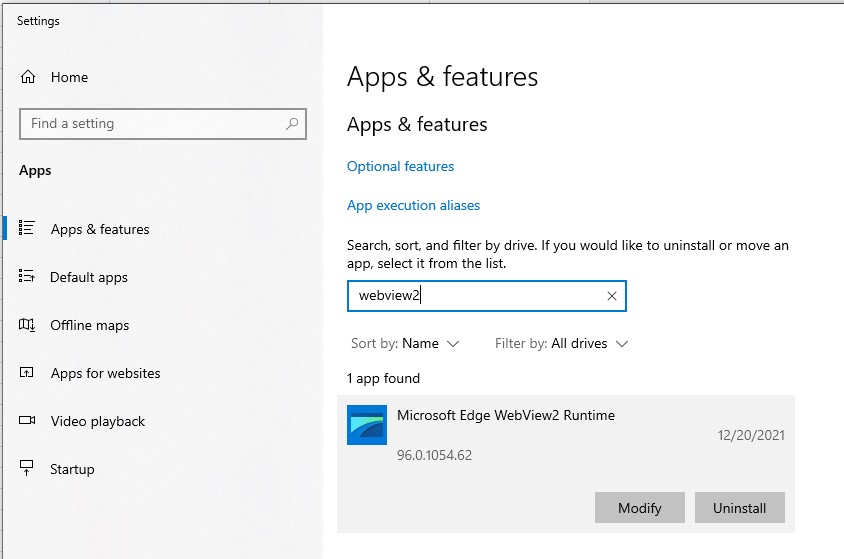Click the Video playback sidebar icon
The image size is (844, 559).
point(26,420)
